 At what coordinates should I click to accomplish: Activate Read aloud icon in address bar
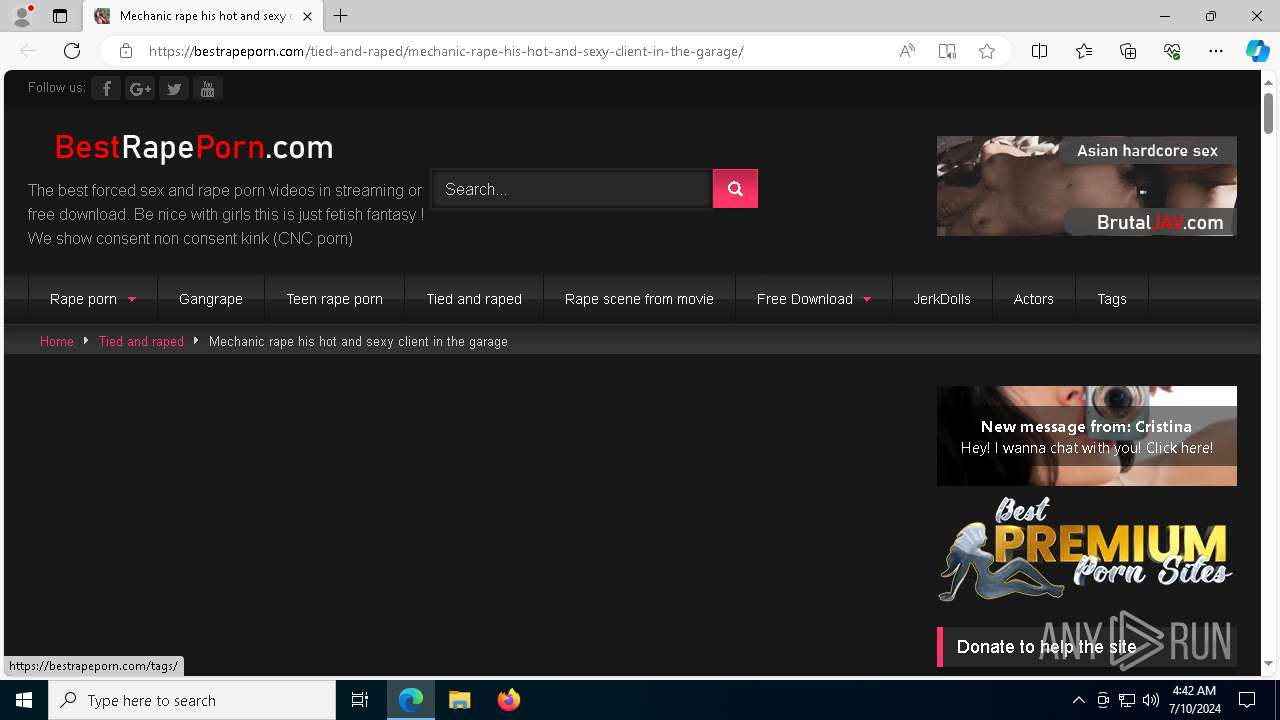[x=907, y=51]
